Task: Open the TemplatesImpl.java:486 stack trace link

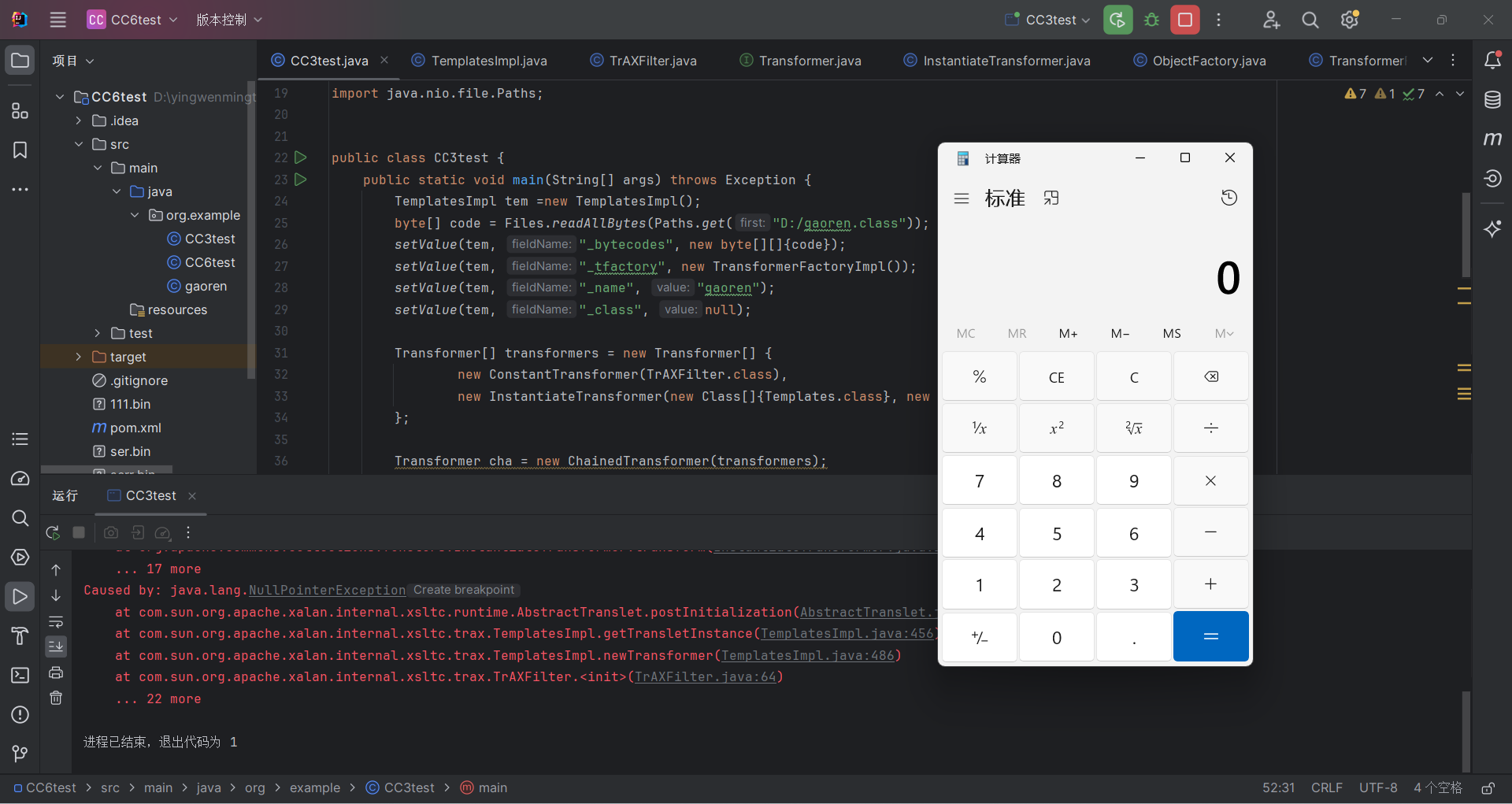Action: (x=808, y=655)
